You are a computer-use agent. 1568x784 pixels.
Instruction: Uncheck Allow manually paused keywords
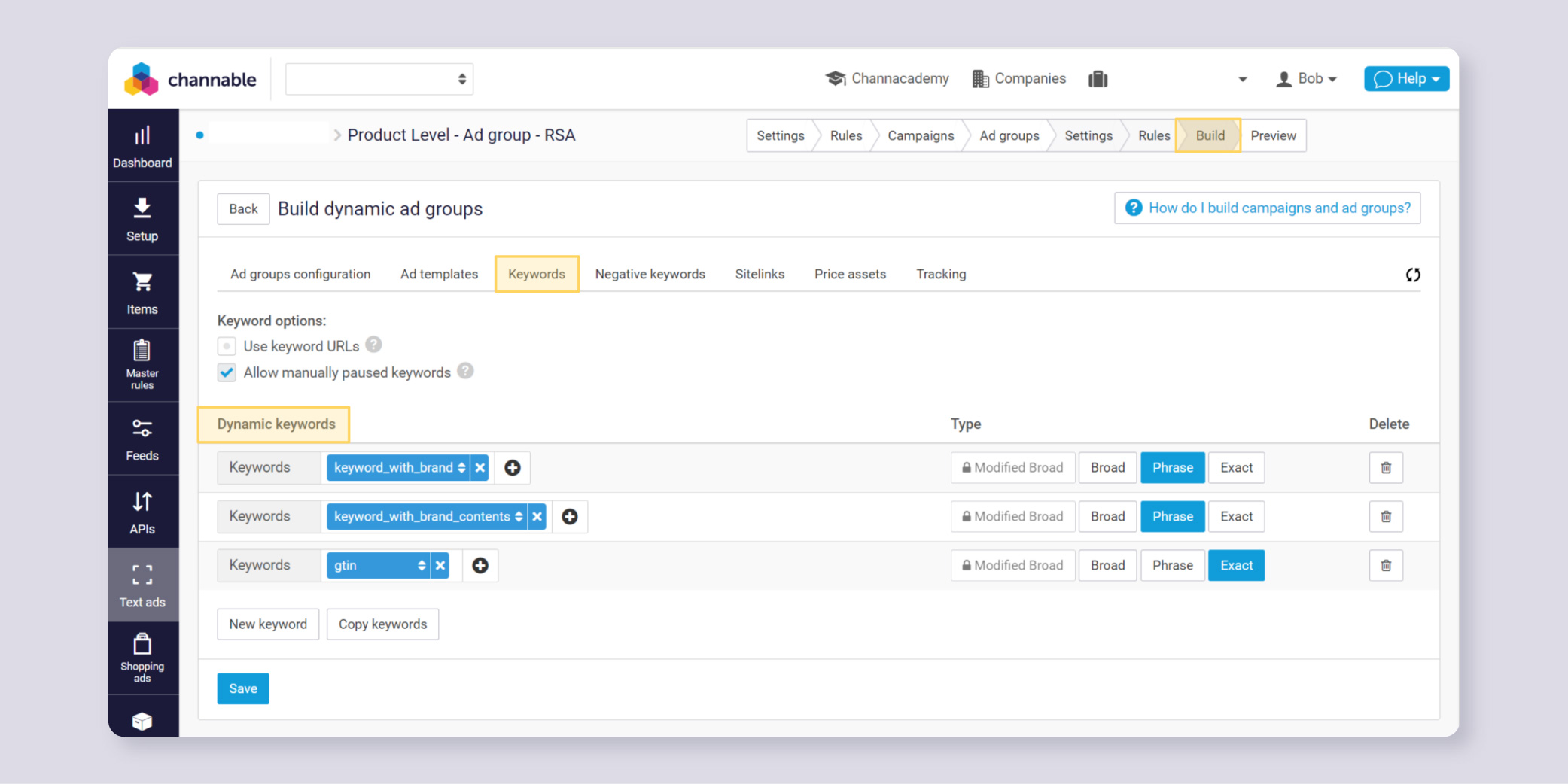pyautogui.click(x=227, y=372)
